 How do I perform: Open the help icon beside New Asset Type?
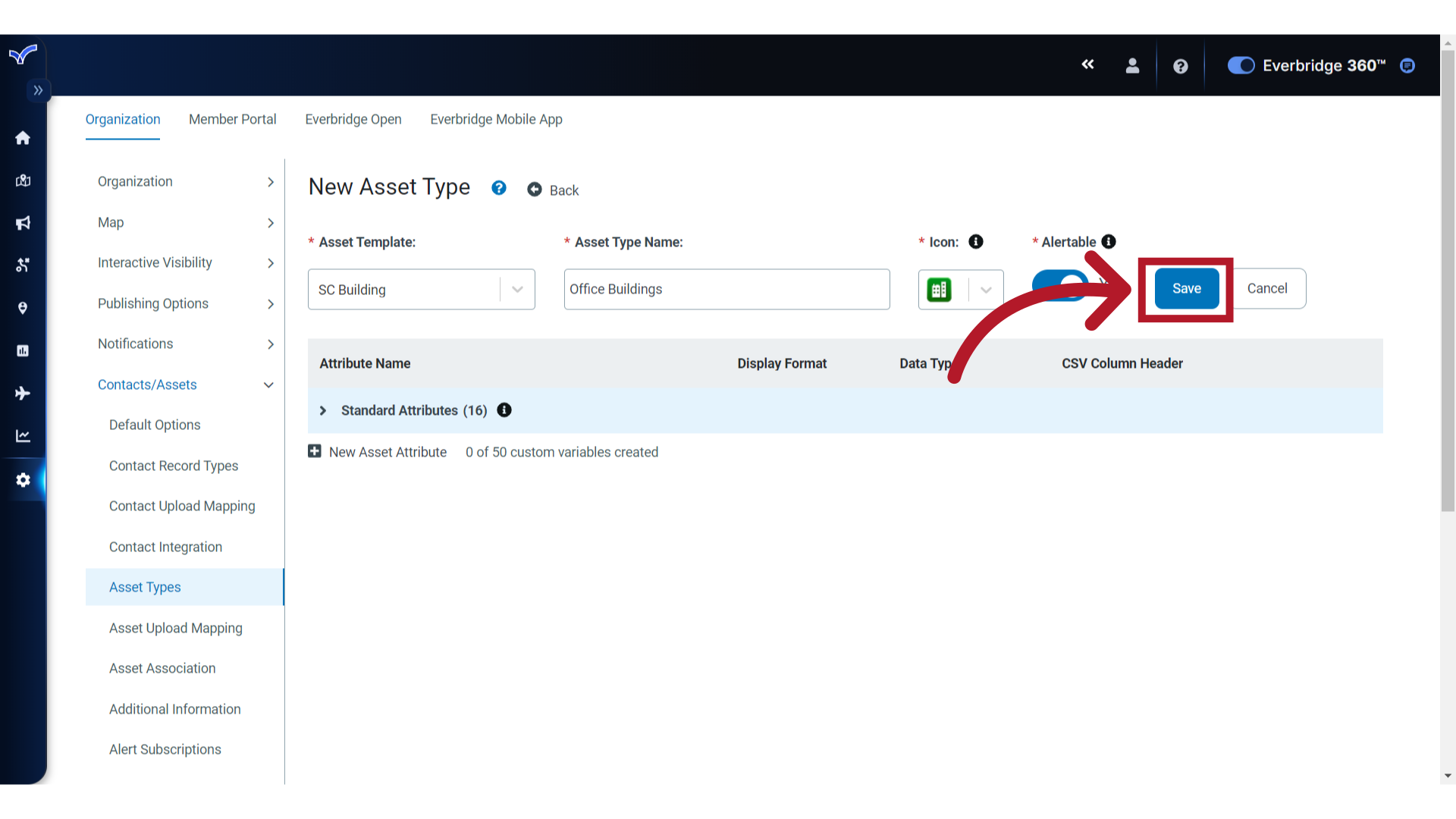(x=498, y=187)
